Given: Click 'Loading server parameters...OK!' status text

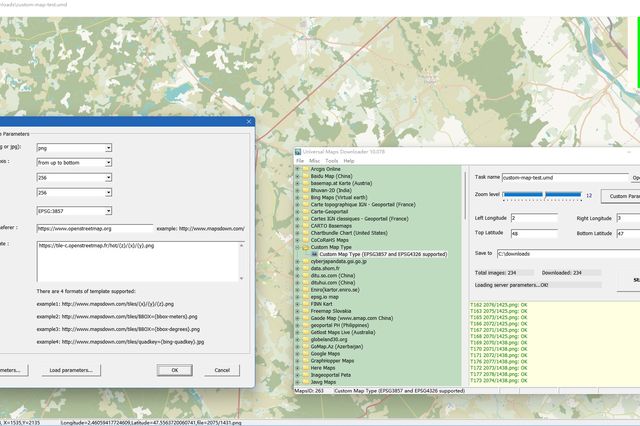Looking at the screenshot, I should click(511, 285).
